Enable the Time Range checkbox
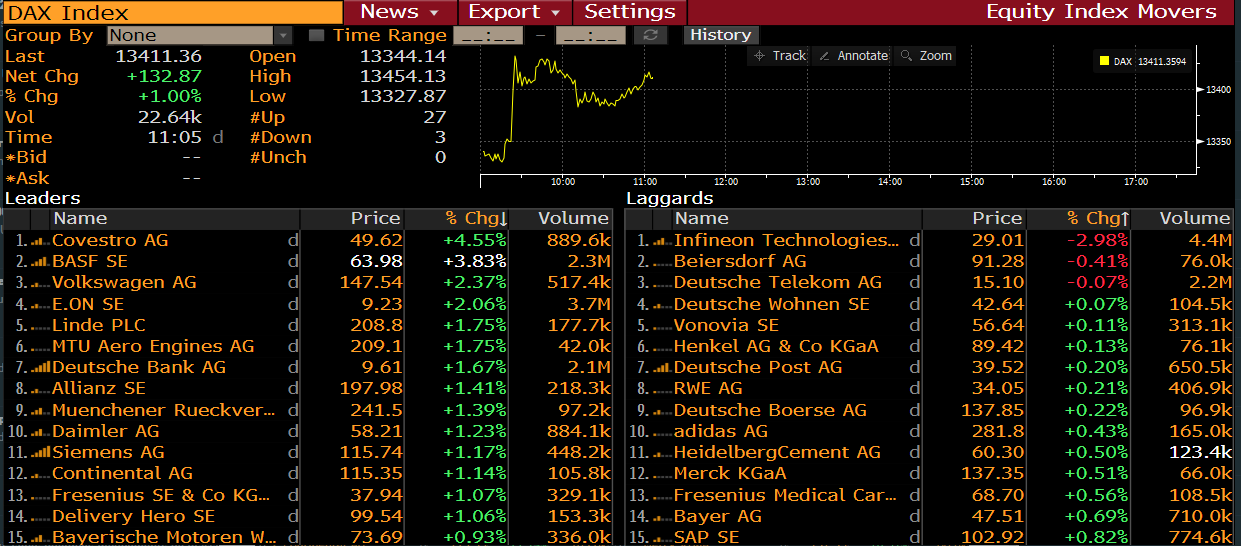1241x546 pixels. (316, 35)
